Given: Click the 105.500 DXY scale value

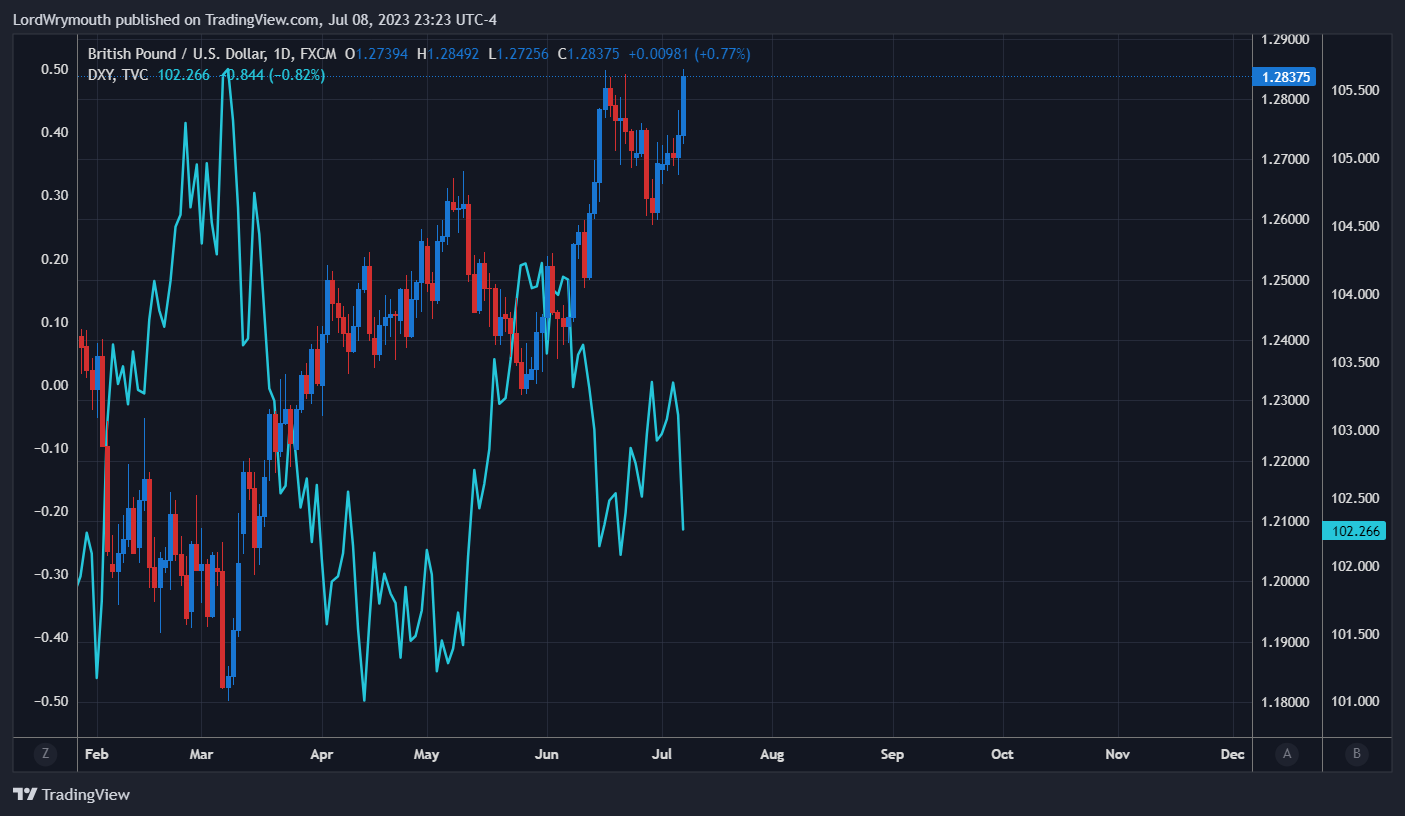Looking at the screenshot, I should (x=1354, y=90).
